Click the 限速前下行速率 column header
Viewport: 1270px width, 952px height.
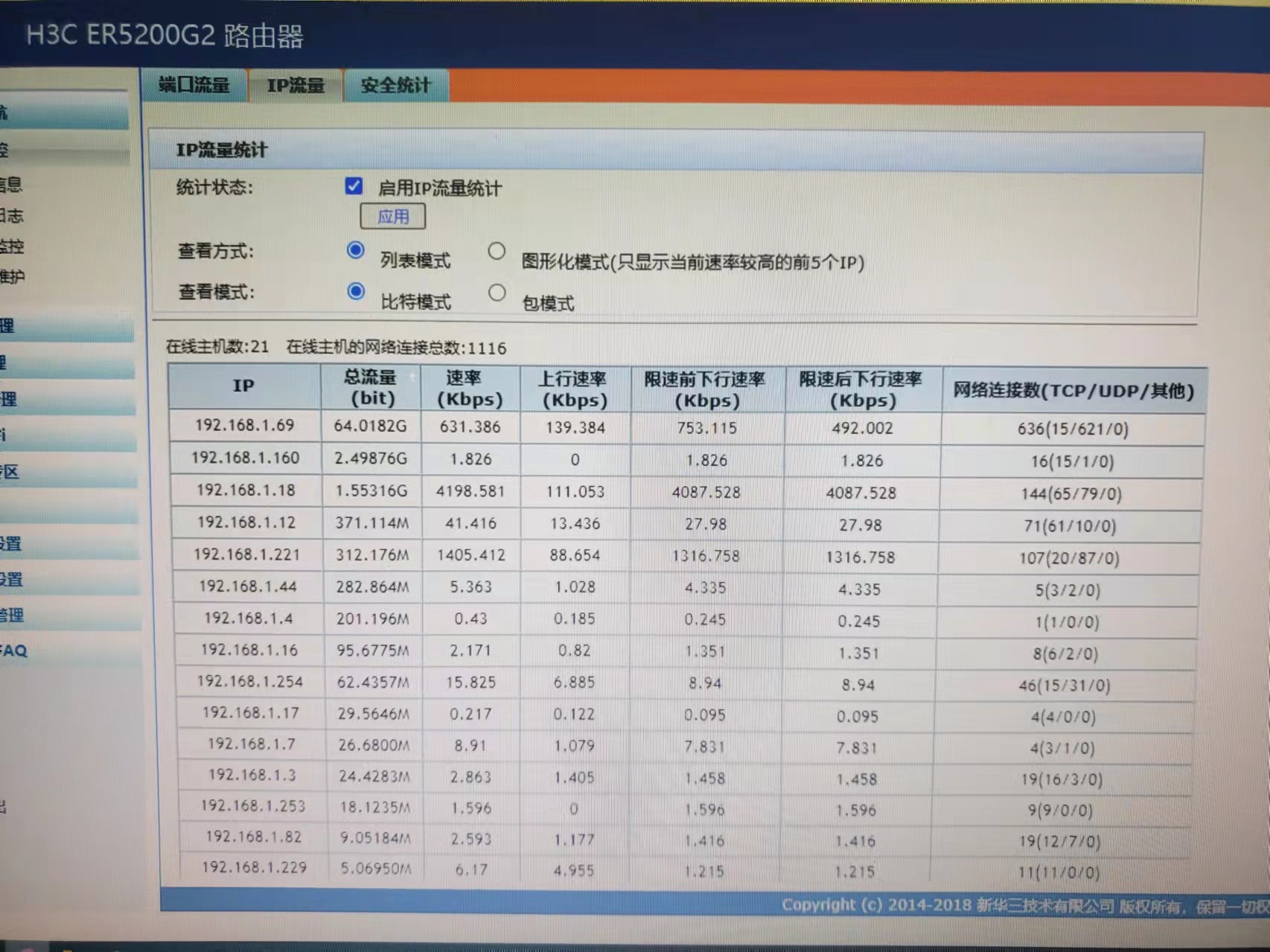click(706, 390)
